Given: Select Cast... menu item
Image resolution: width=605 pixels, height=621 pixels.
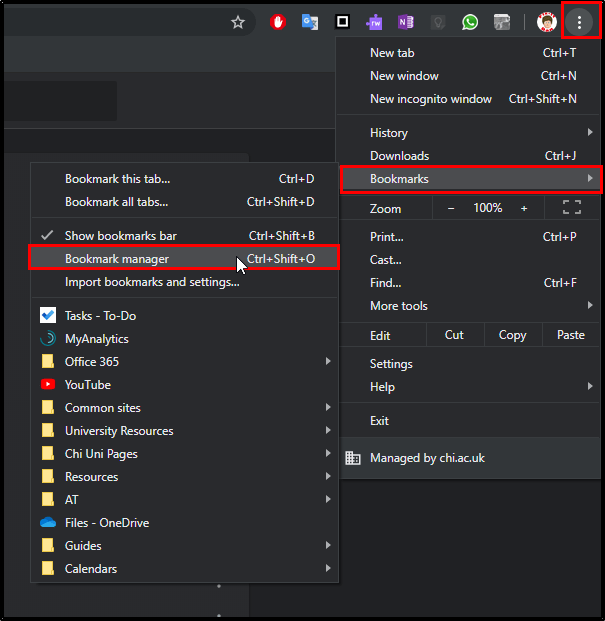Looking at the screenshot, I should click(x=470, y=260).
